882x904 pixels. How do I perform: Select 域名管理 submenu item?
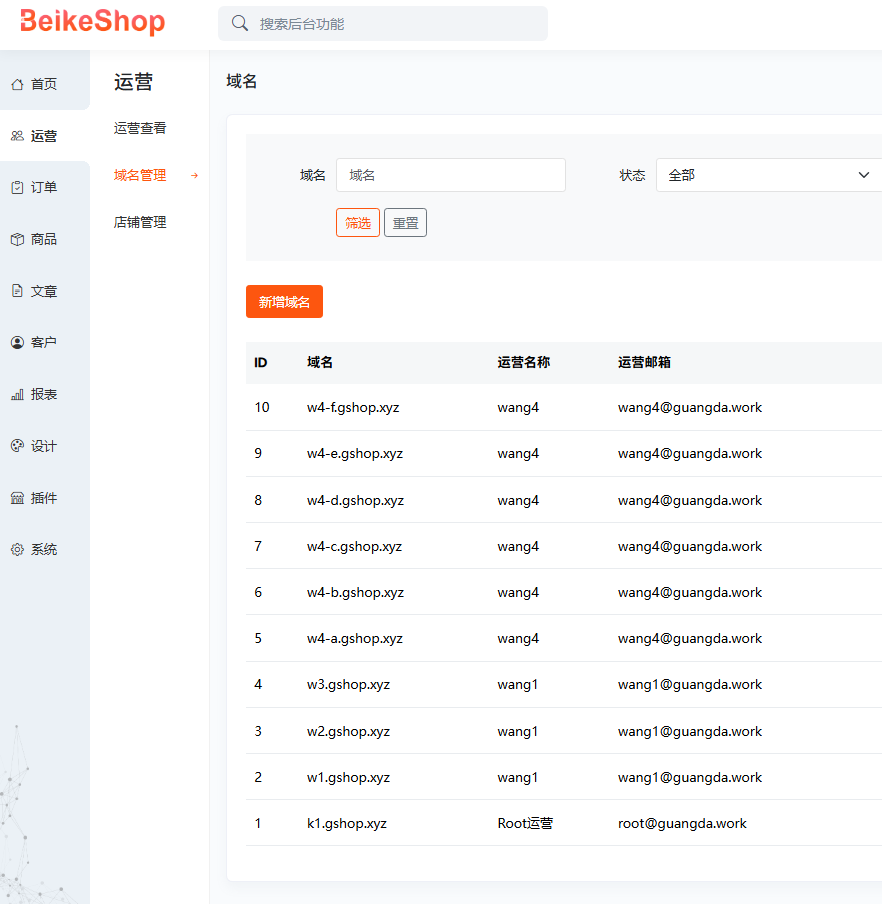click(140, 175)
